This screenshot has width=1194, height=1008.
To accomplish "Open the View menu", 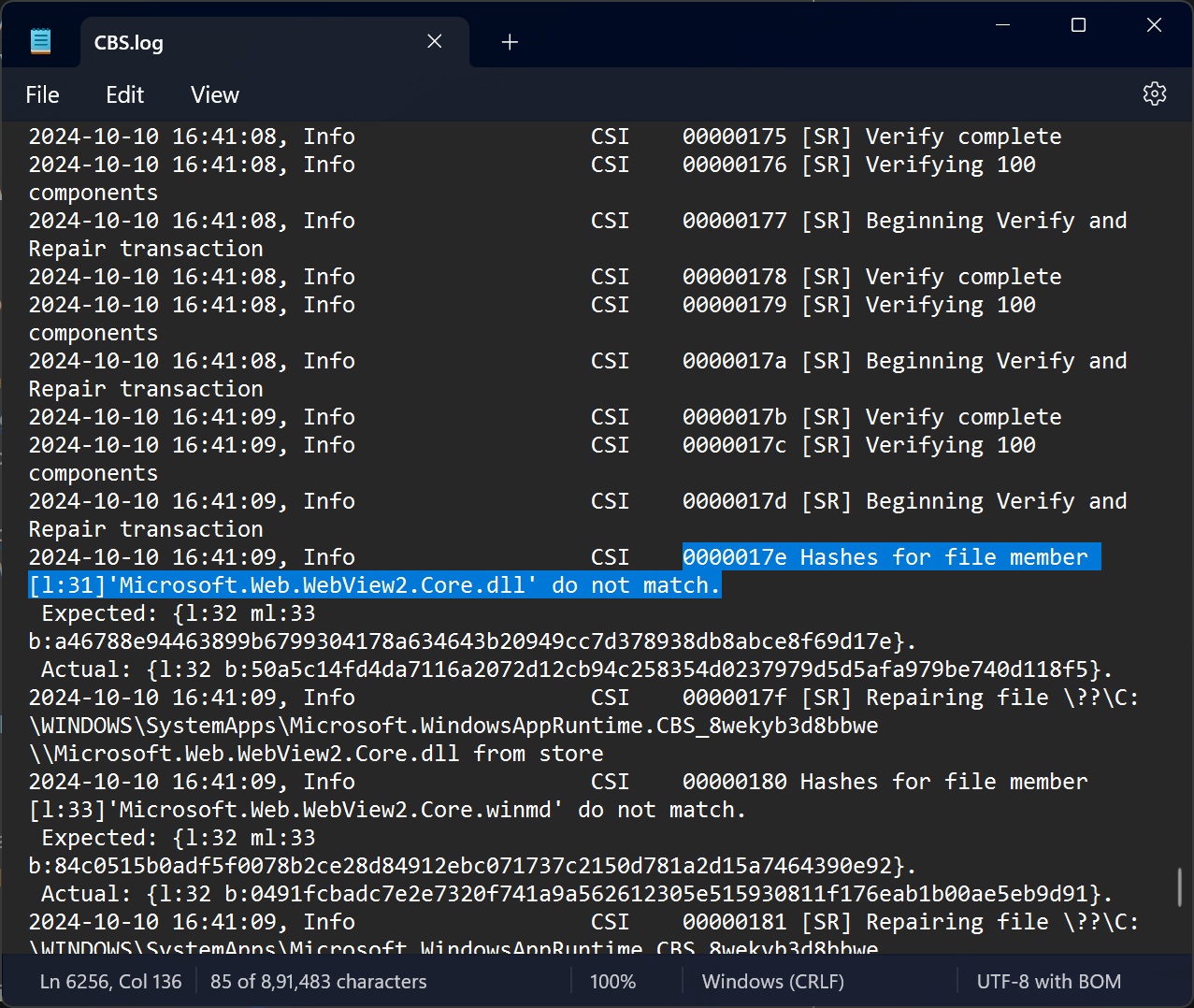I will pos(214,94).
